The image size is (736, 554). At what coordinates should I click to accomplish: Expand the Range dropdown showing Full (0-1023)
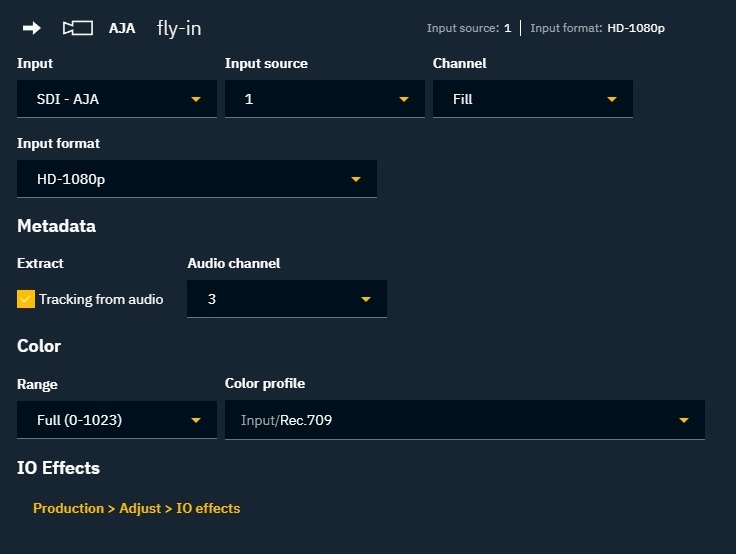pyautogui.click(x=117, y=420)
